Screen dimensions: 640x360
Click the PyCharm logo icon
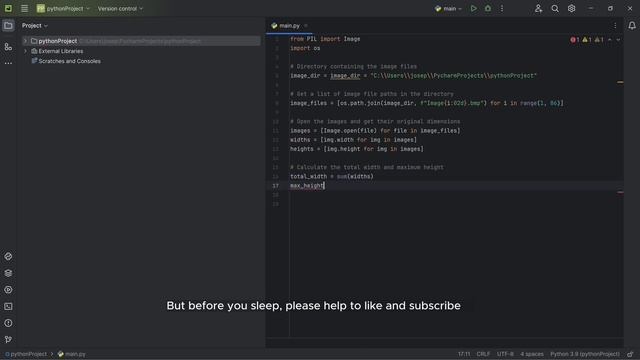coord(8,9)
